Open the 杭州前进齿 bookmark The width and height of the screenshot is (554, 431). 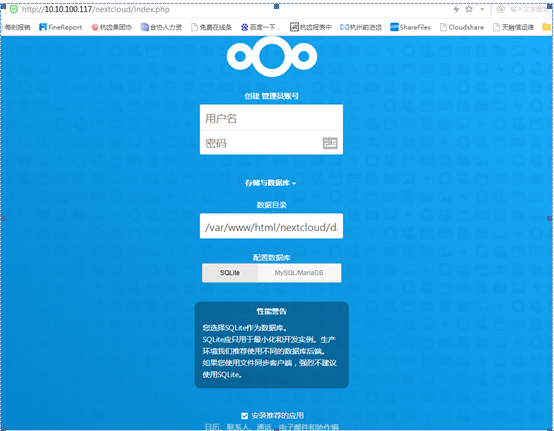click(x=361, y=27)
